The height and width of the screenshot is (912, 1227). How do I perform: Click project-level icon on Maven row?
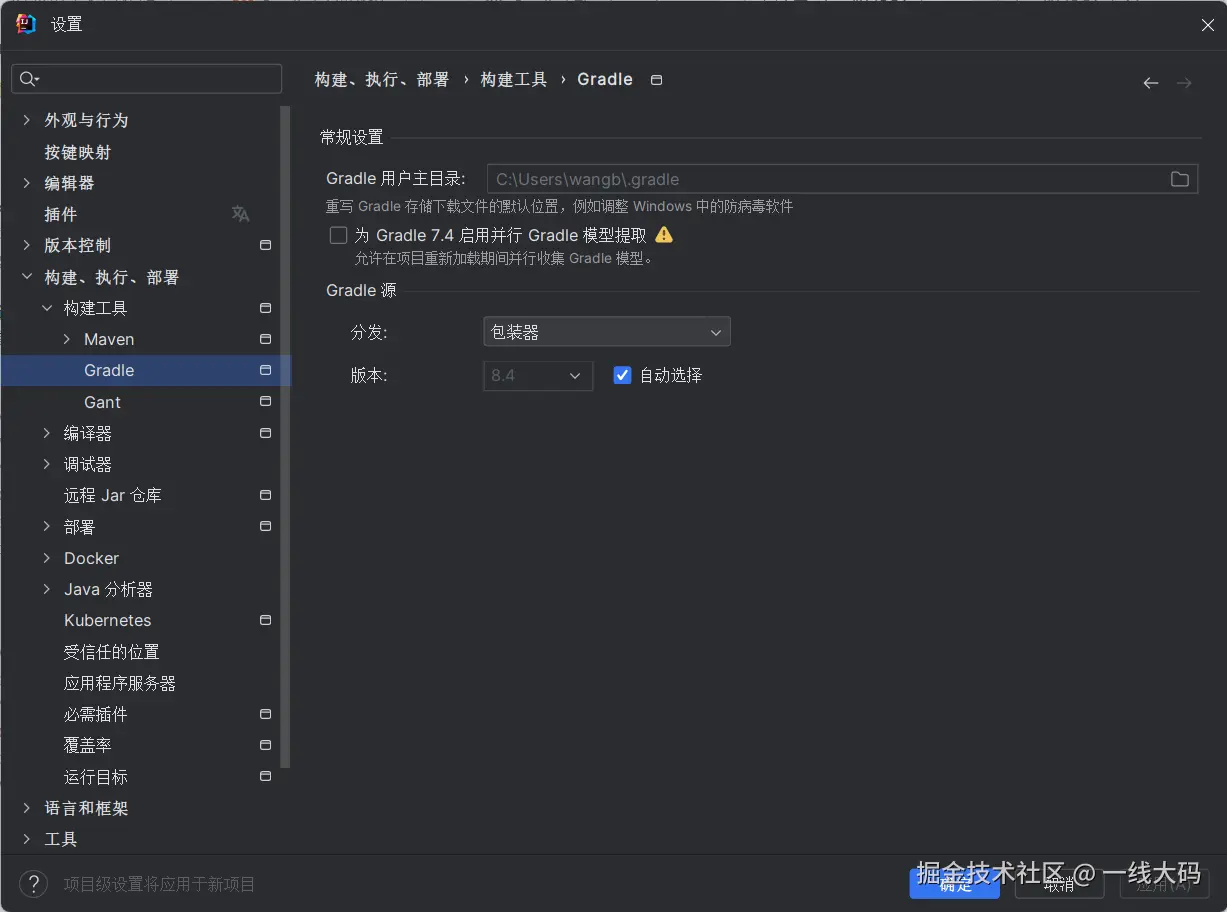click(x=265, y=339)
